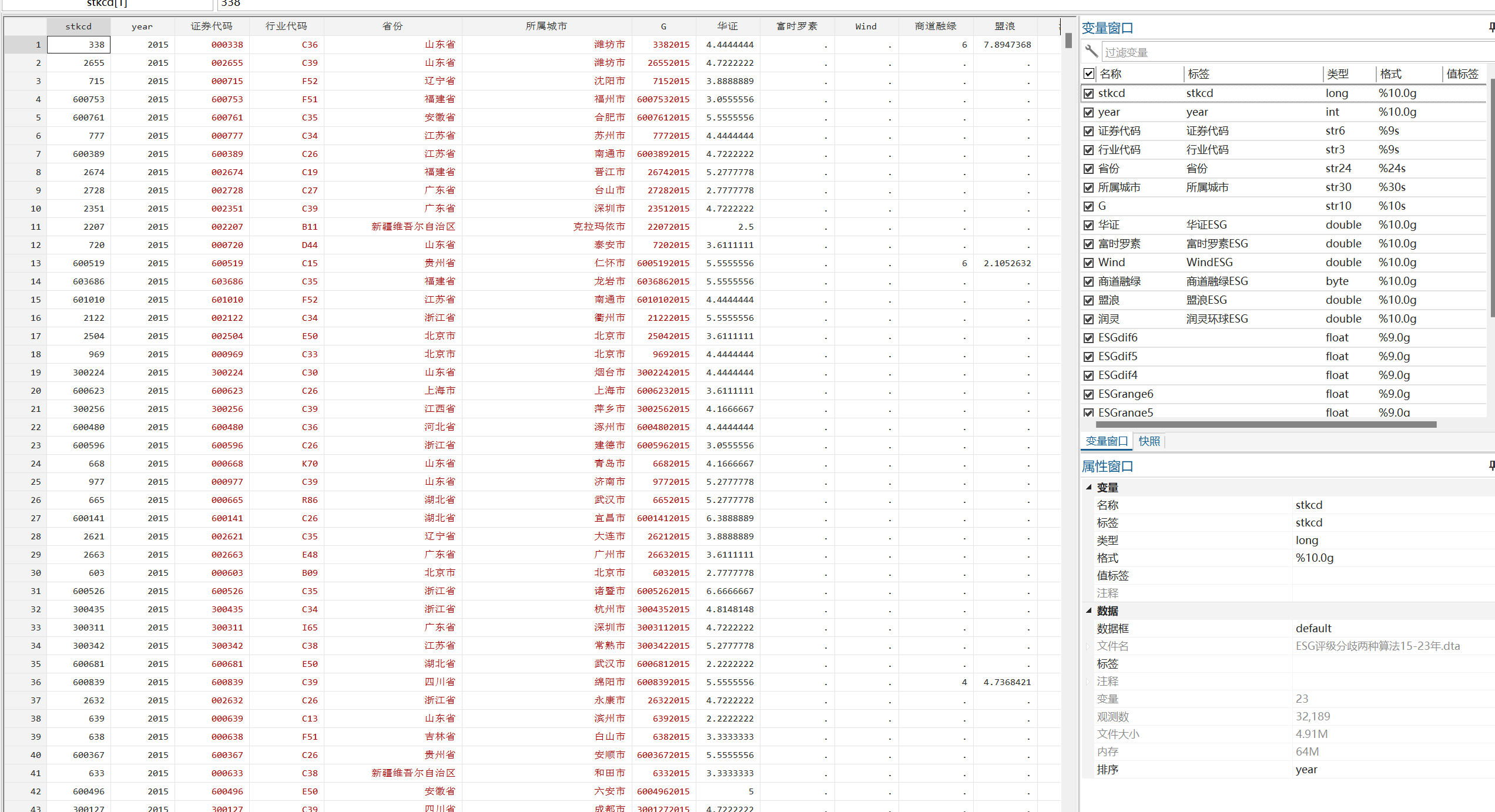Viewport: 1495px width, 812px height.
Task: Toggle the ESGdif6 variable checkbox
Action: pos(1089,338)
